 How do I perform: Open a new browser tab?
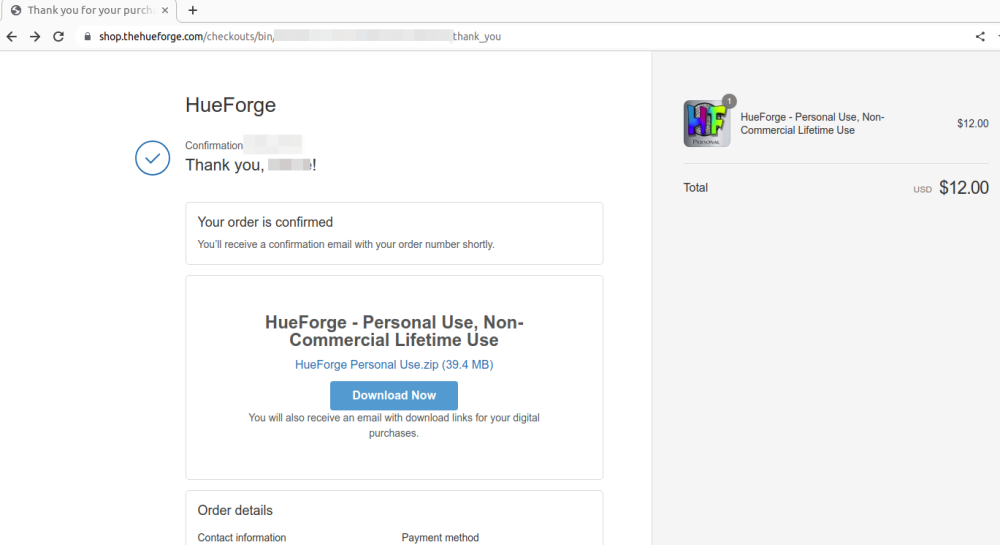click(x=193, y=10)
